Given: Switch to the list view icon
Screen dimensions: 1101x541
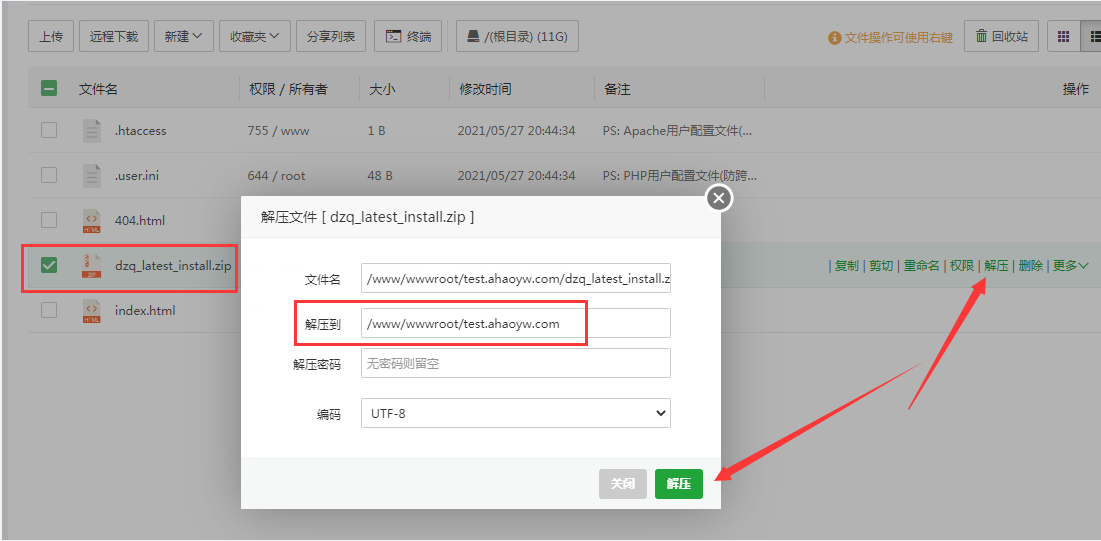Looking at the screenshot, I should pos(1091,37).
